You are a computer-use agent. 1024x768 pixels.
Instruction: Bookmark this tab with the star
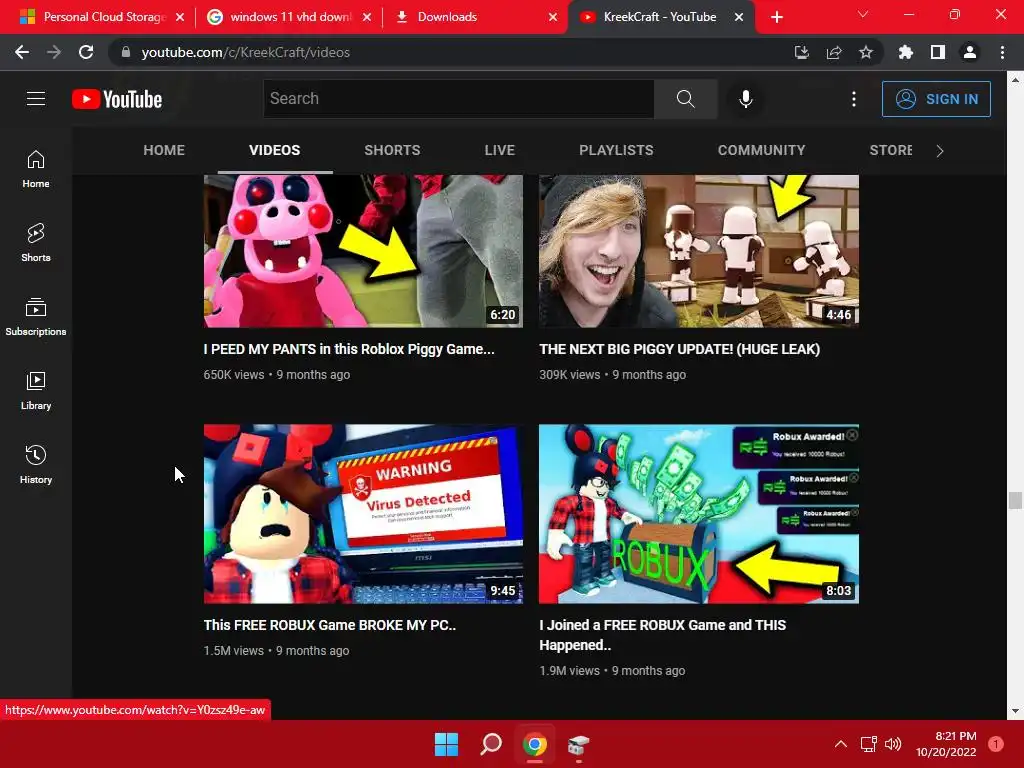click(x=866, y=52)
